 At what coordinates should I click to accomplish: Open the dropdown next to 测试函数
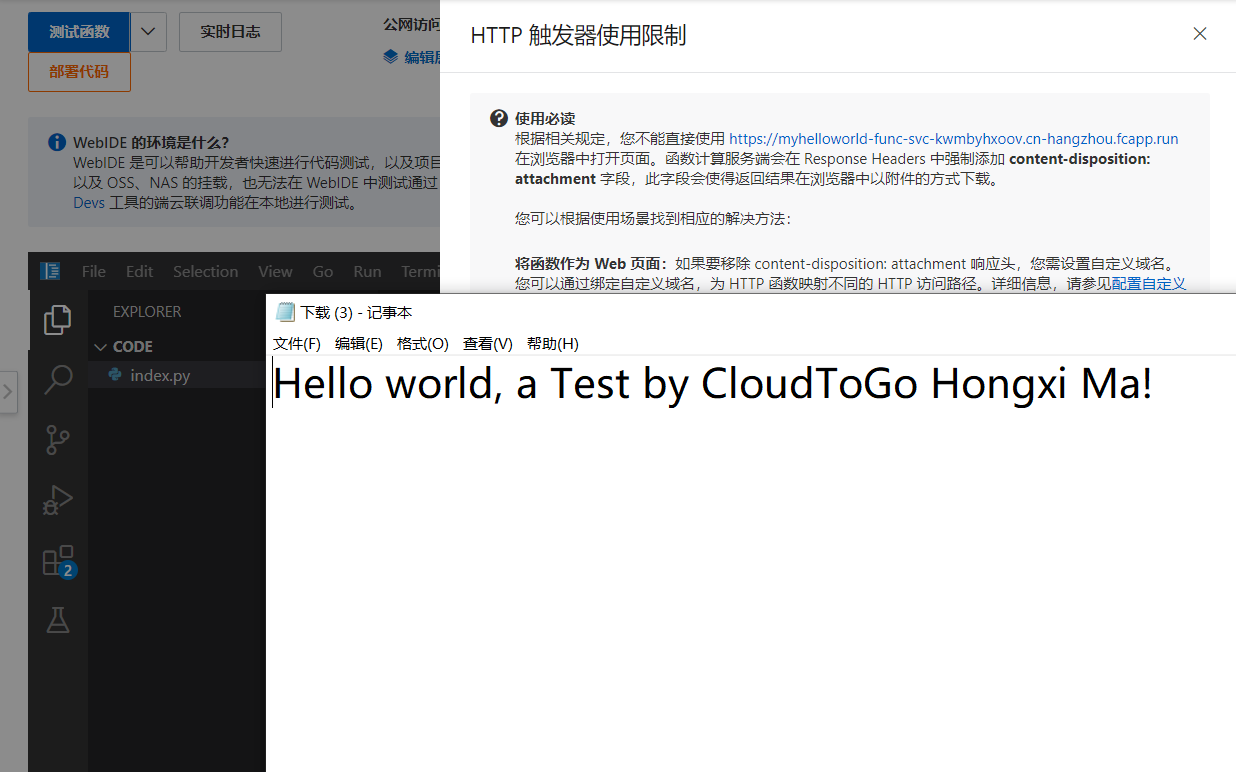[x=148, y=31]
